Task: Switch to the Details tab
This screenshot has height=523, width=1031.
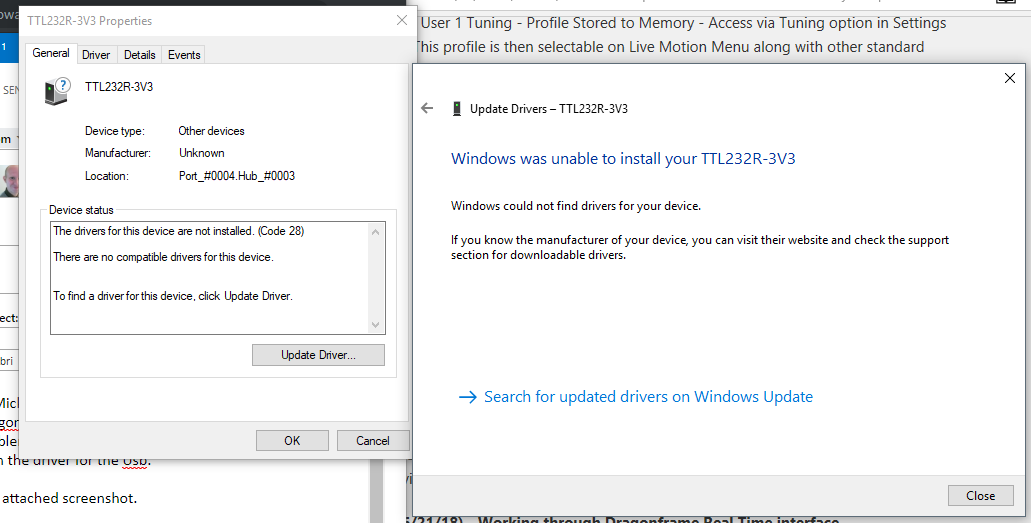Action: (x=140, y=55)
